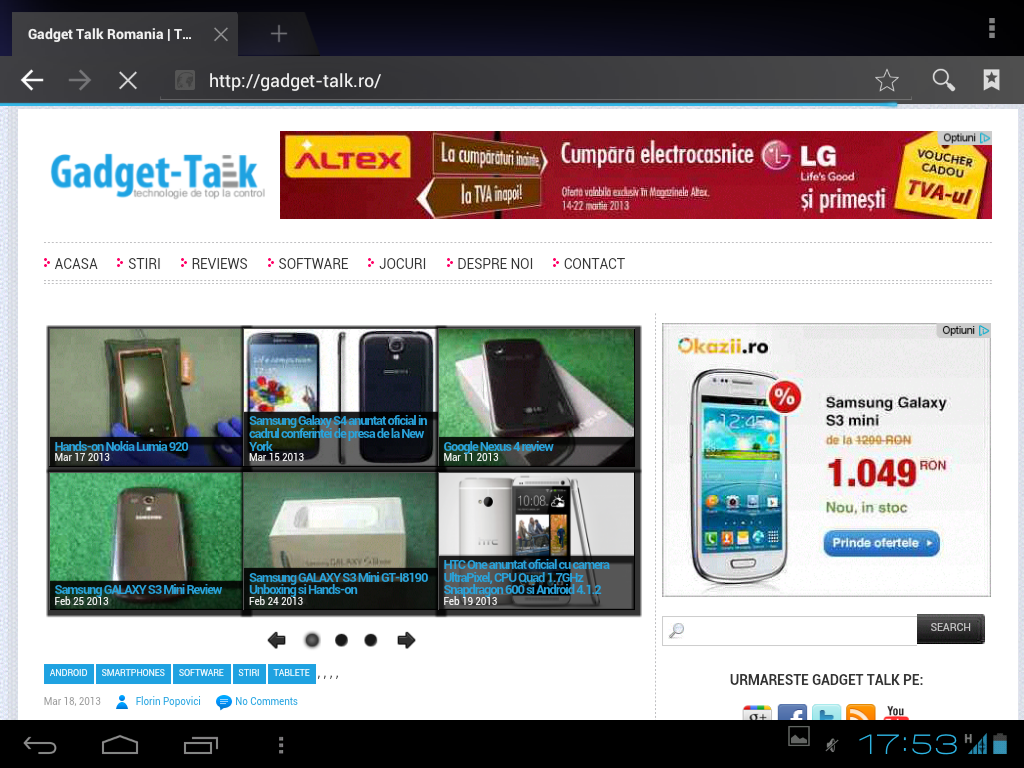
Task: Select the second slider dot
Action: [341, 640]
